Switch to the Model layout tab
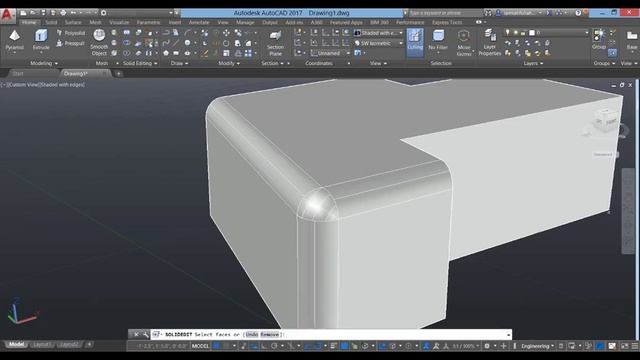This screenshot has width=640, height=360. click(x=16, y=345)
